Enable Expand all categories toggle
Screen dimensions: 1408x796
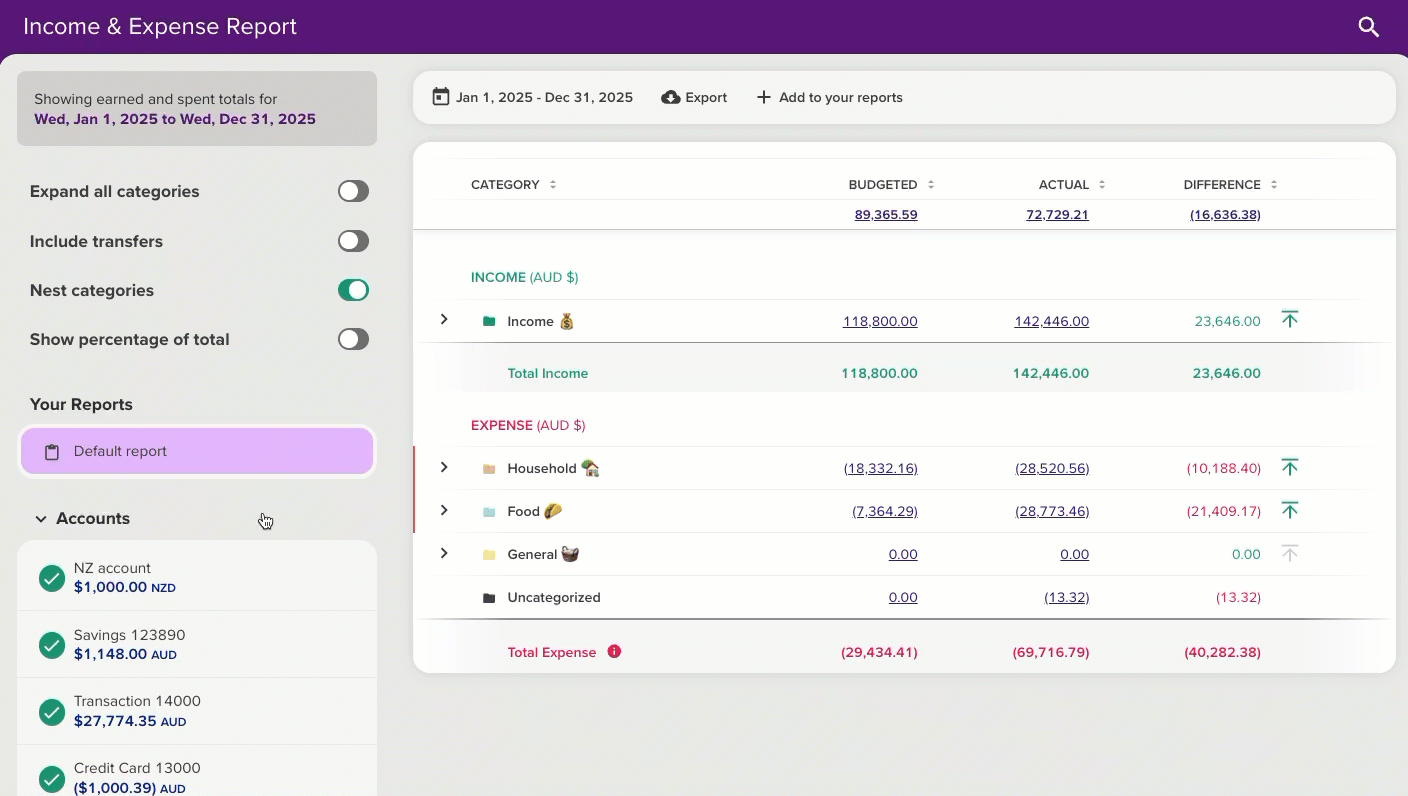click(x=353, y=191)
